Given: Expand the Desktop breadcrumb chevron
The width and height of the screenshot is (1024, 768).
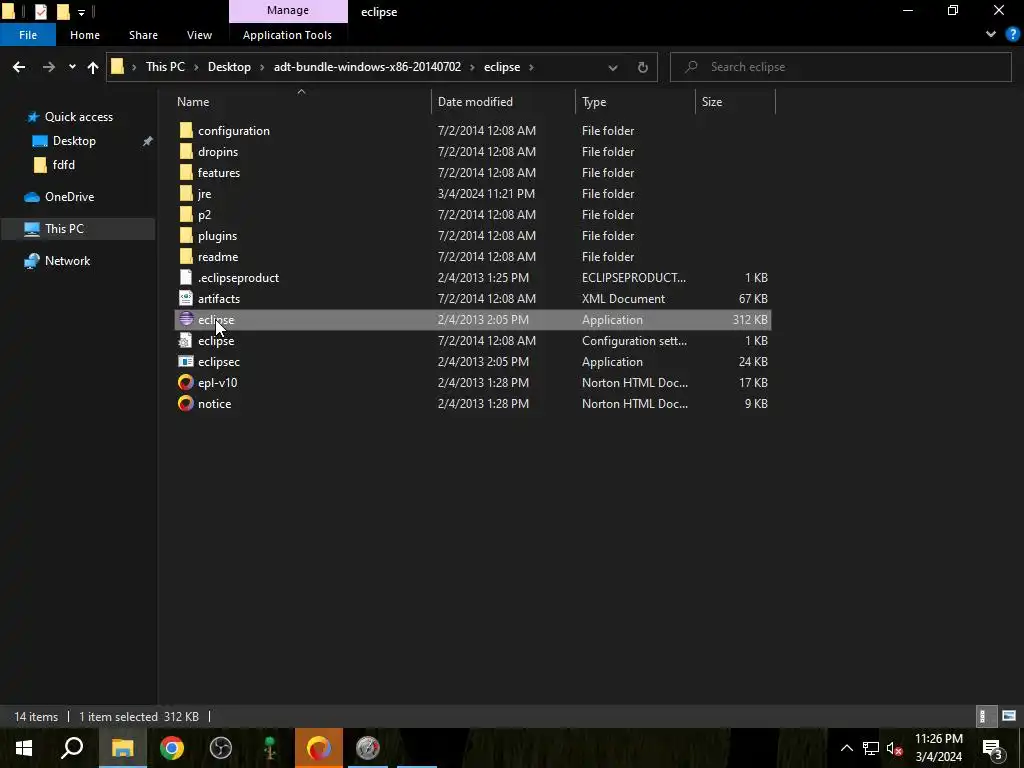Looking at the screenshot, I should (x=262, y=67).
